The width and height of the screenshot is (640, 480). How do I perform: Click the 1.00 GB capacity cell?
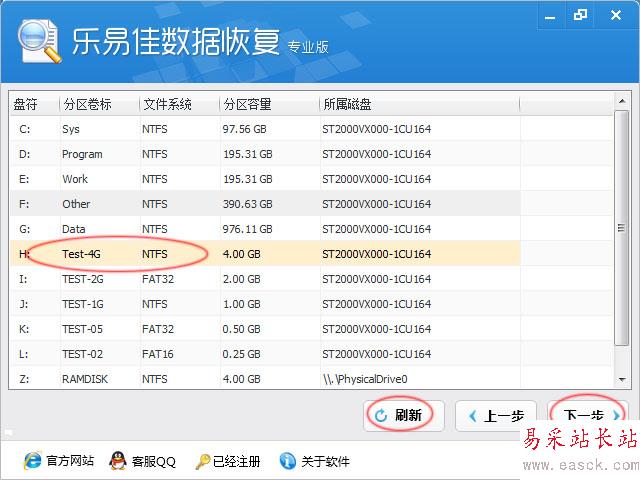pos(241,304)
